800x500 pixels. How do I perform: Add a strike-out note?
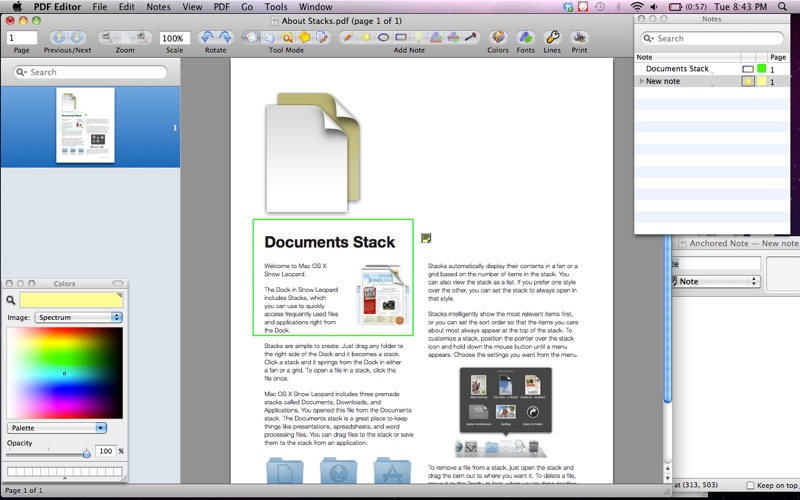coord(453,37)
